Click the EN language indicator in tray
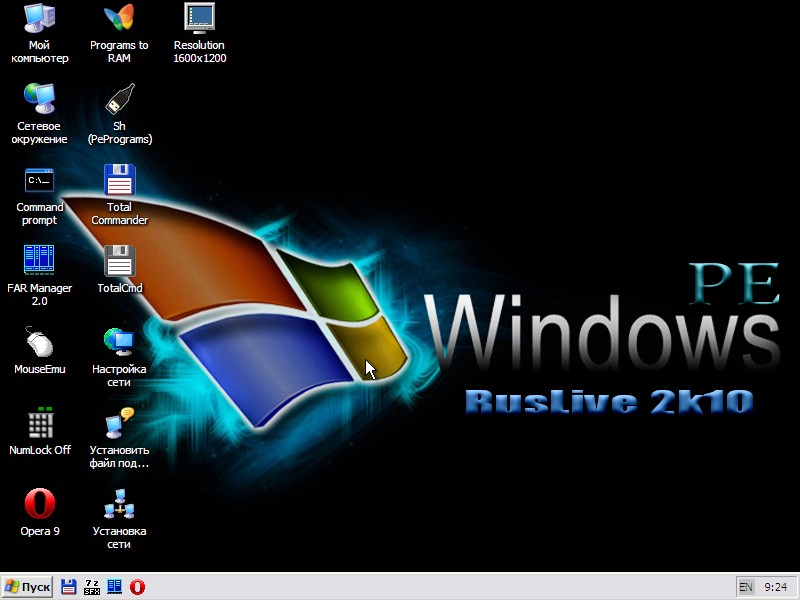The height and width of the screenshot is (600, 800). tap(745, 587)
